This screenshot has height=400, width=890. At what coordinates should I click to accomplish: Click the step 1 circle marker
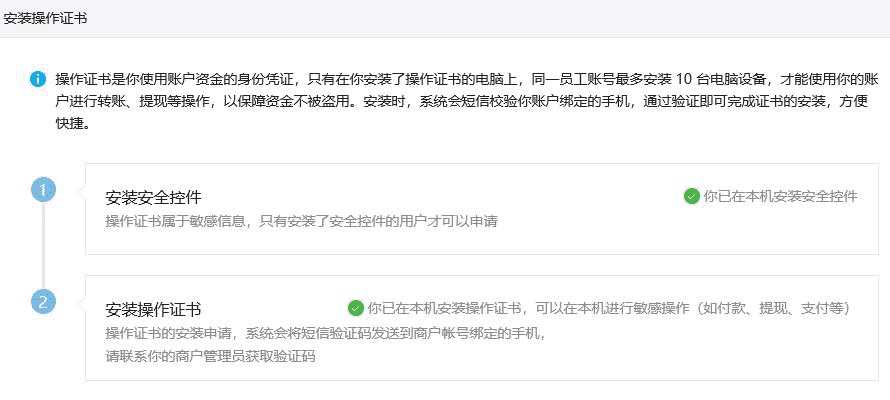tap(43, 190)
